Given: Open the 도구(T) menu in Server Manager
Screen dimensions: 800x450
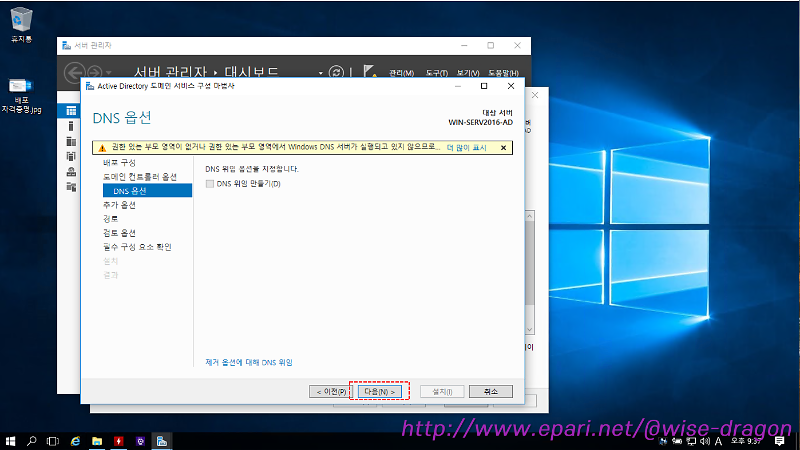Looking at the screenshot, I should tap(437, 73).
